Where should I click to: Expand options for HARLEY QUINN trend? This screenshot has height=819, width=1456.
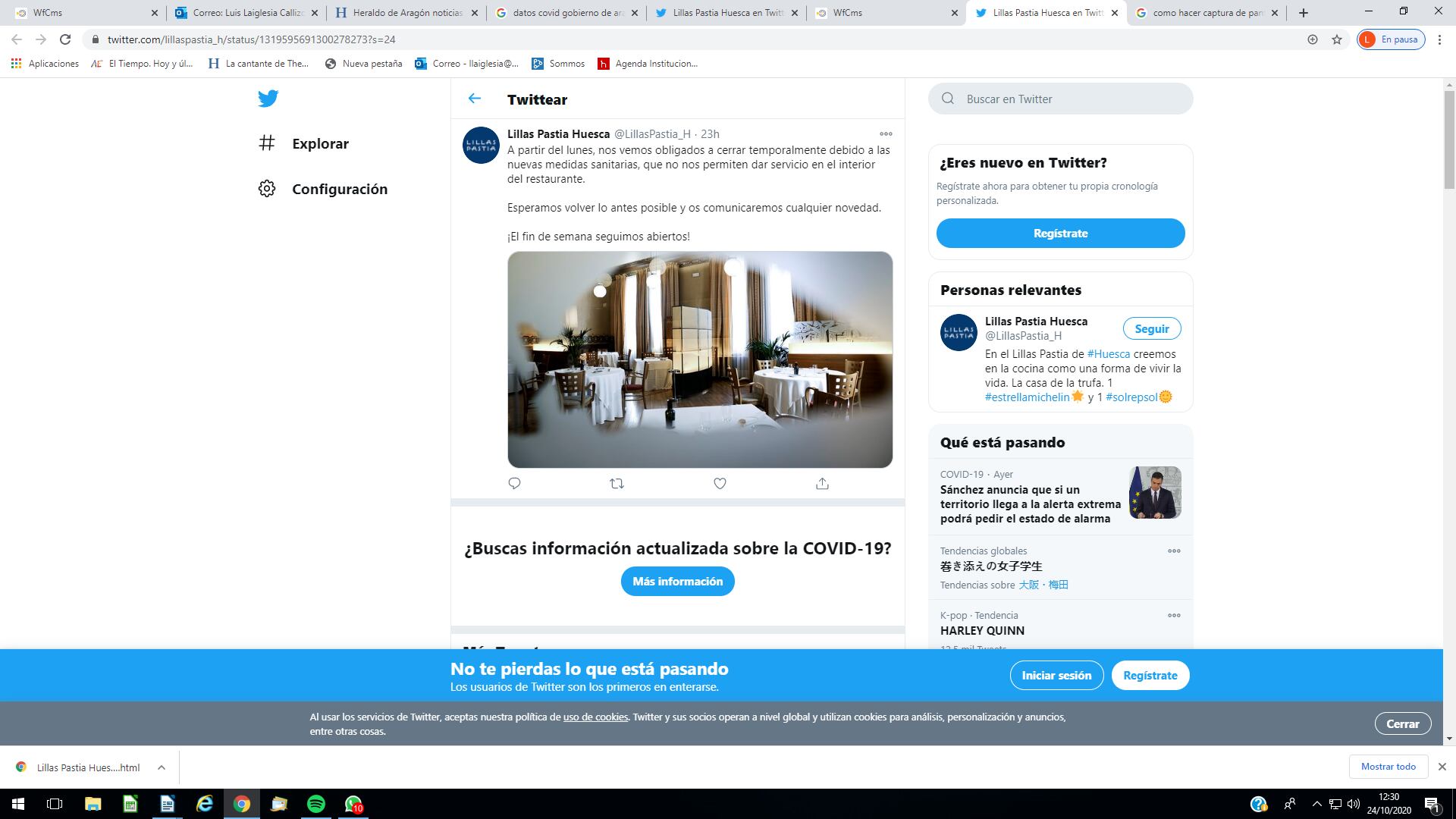tap(1174, 616)
